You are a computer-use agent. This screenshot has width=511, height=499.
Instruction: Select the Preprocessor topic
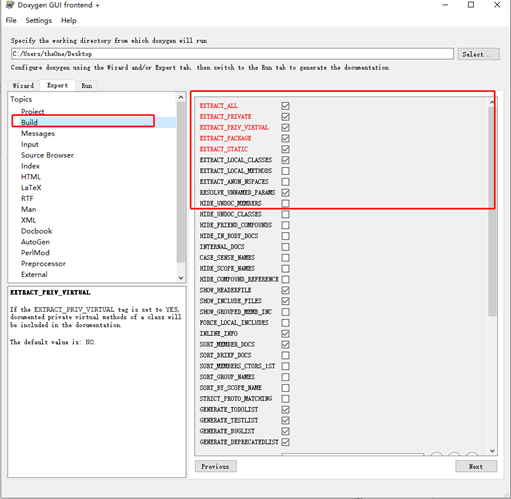(43, 264)
